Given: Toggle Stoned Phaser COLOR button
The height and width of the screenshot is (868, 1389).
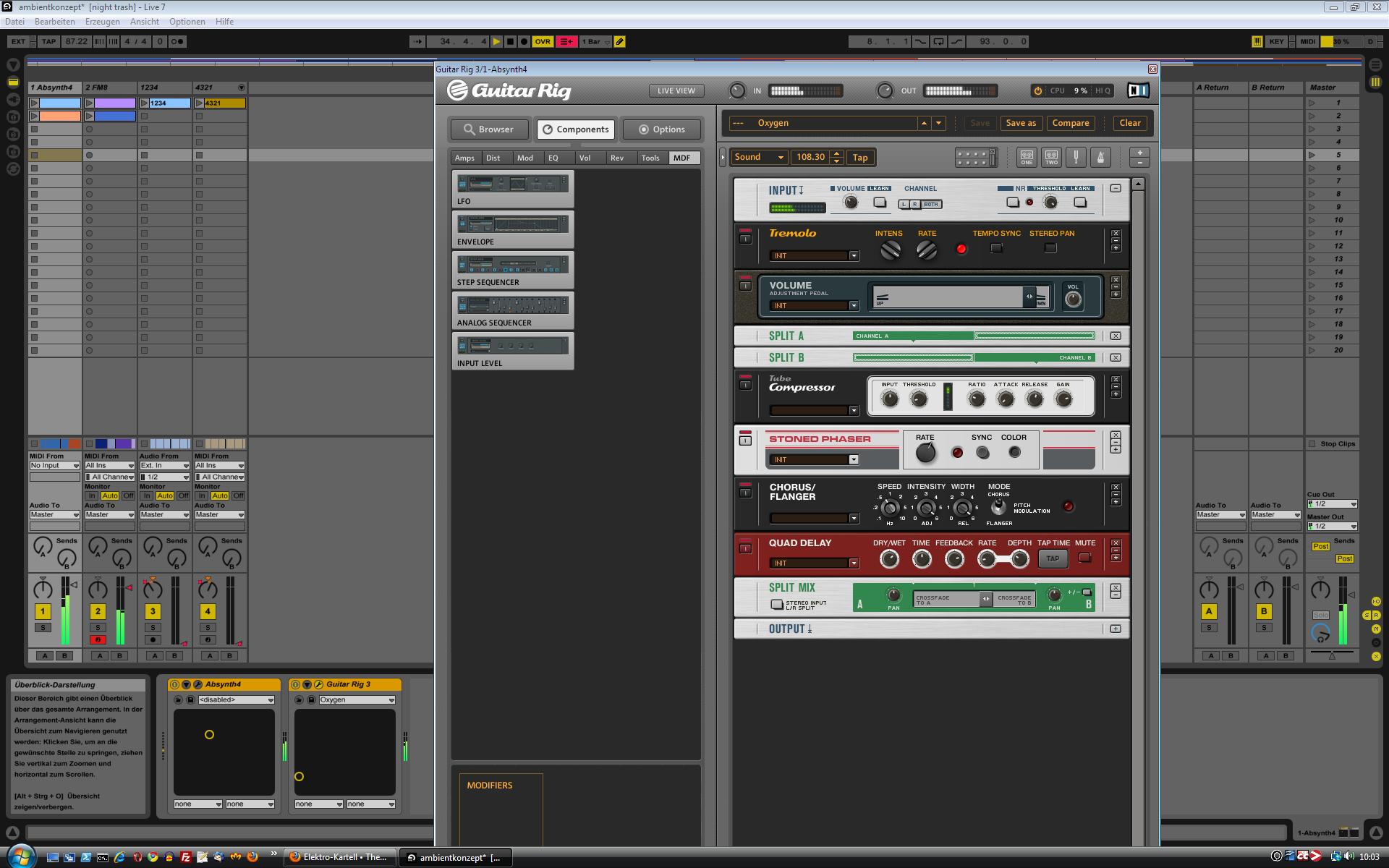Looking at the screenshot, I should pos(1014,452).
